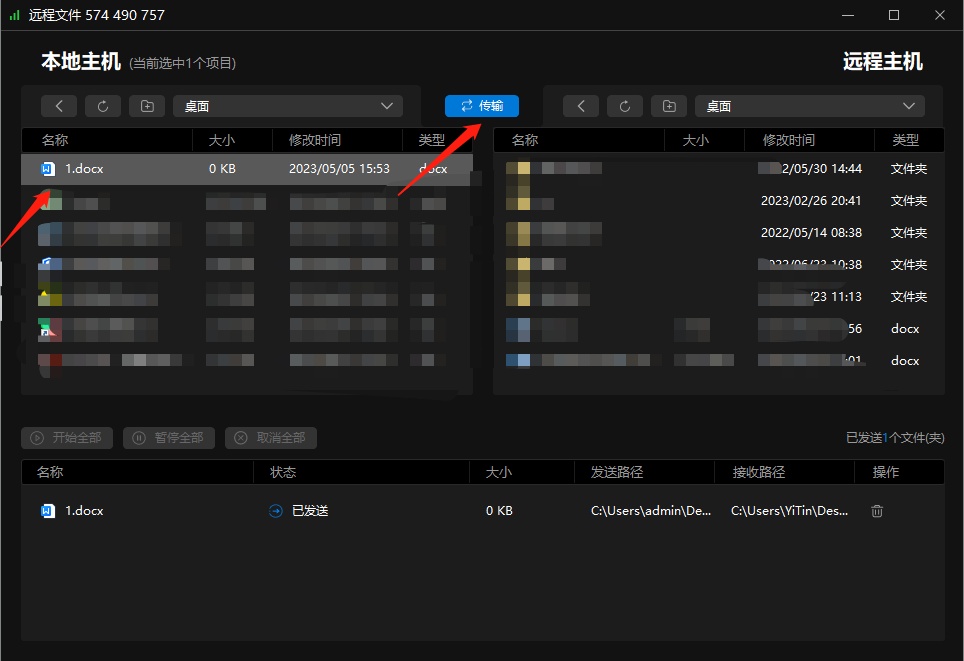Image resolution: width=964 pixels, height=661 pixels.
Task: Refresh the remote host file list
Action: coord(625,106)
